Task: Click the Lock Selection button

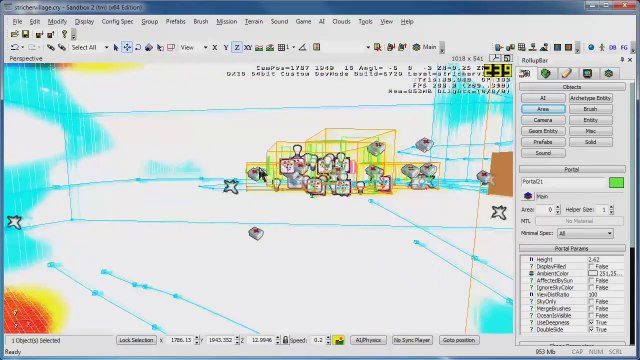Action: (136, 340)
